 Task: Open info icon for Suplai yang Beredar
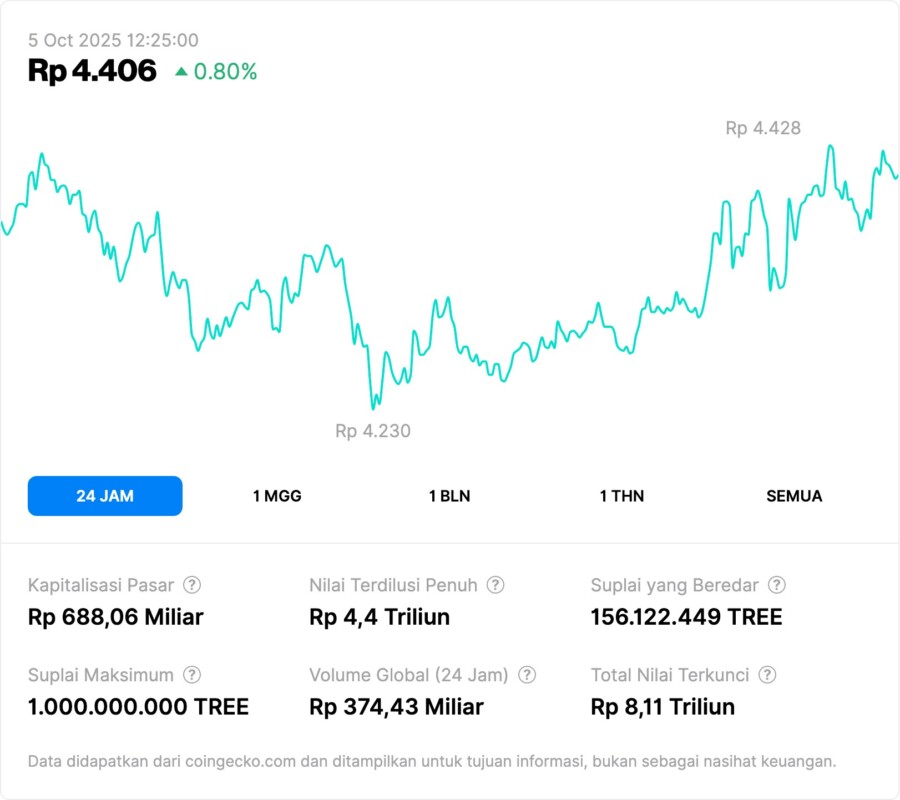coord(776,585)
